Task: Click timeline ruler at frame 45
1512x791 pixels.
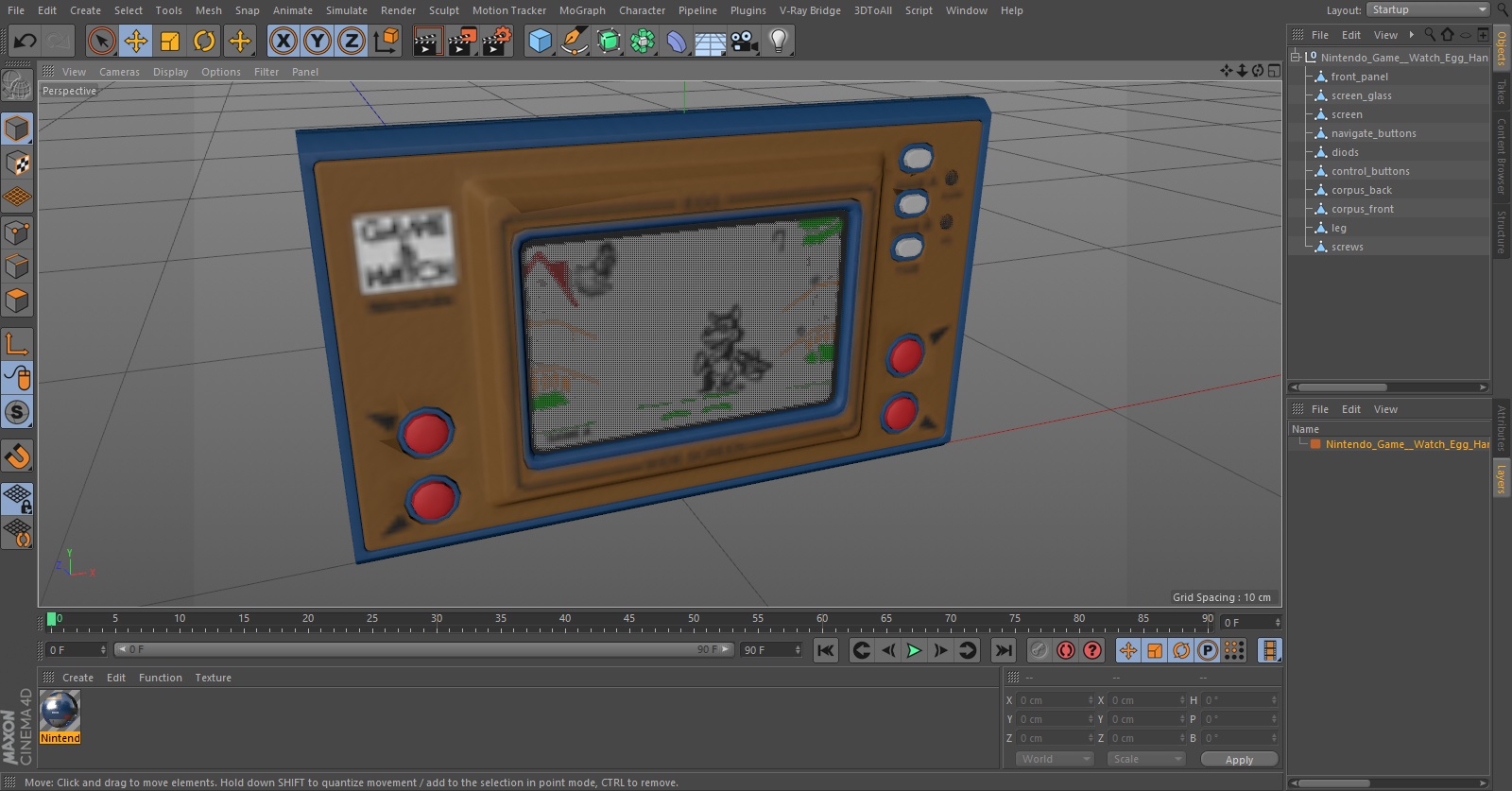Action: 629,620
